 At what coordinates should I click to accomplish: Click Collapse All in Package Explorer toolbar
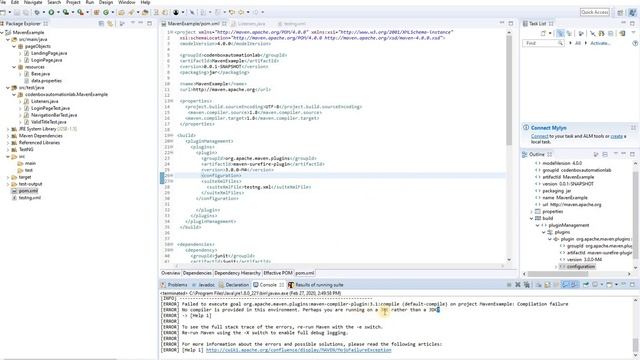point(101,24)
